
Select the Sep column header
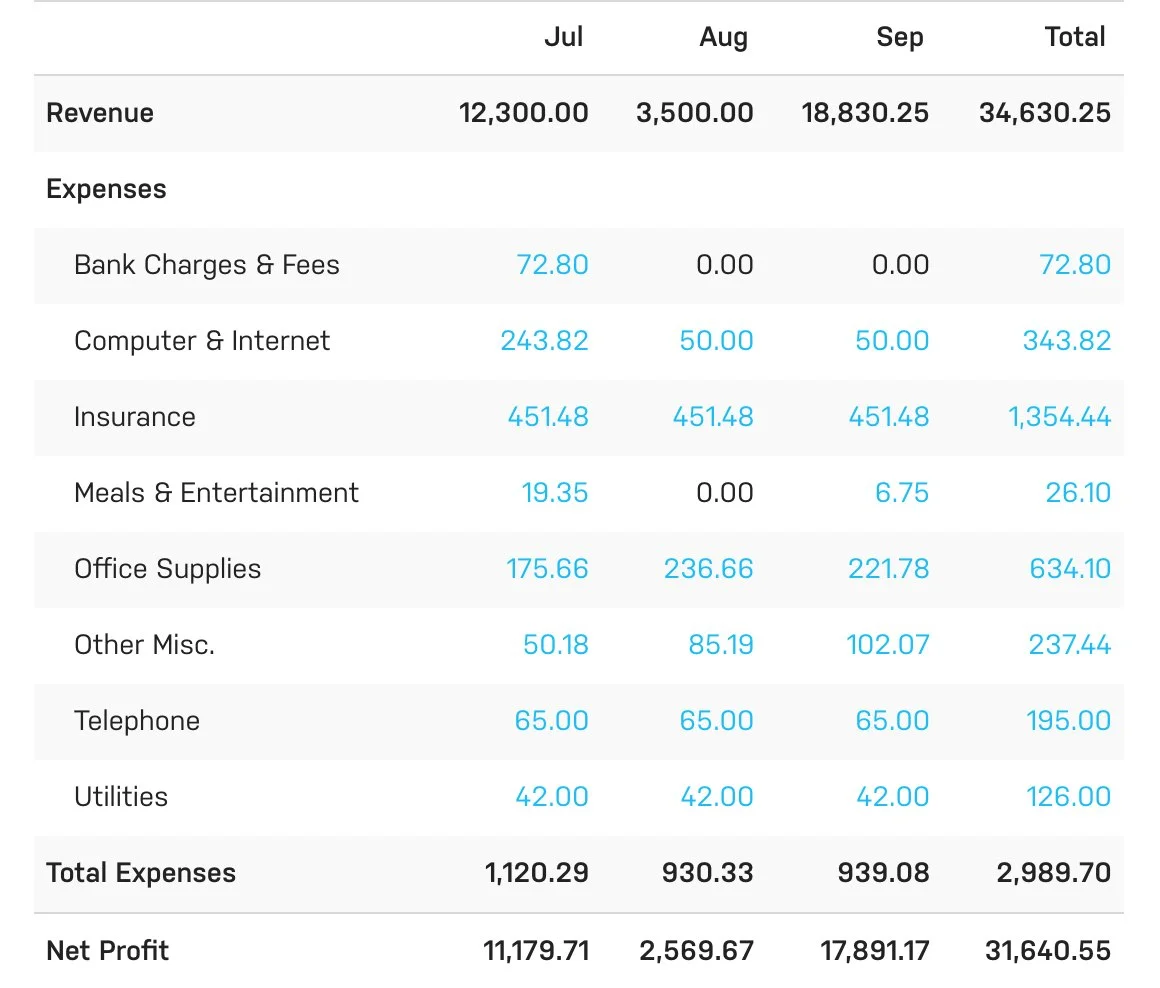(x=899, y=37)
